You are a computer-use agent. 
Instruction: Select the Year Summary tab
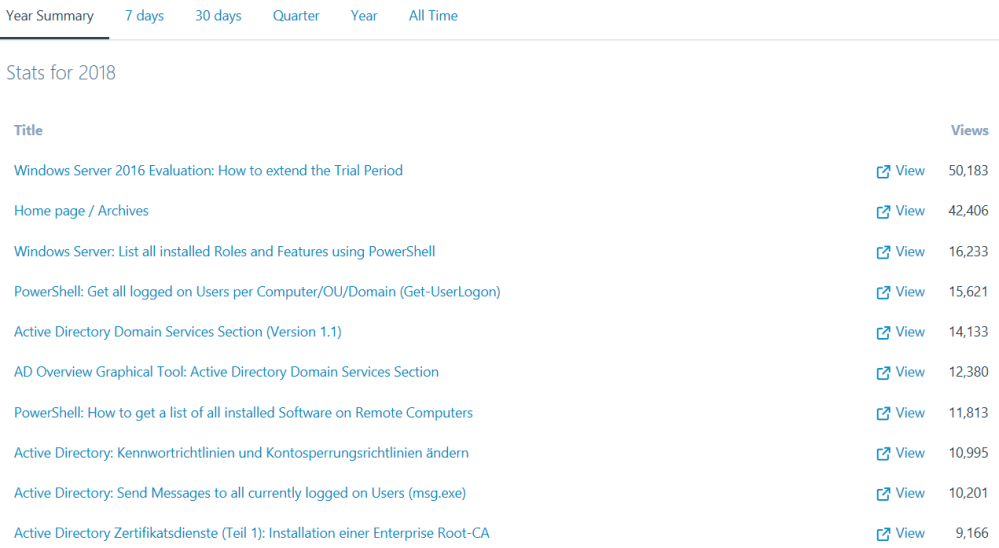tap(50, 16)
